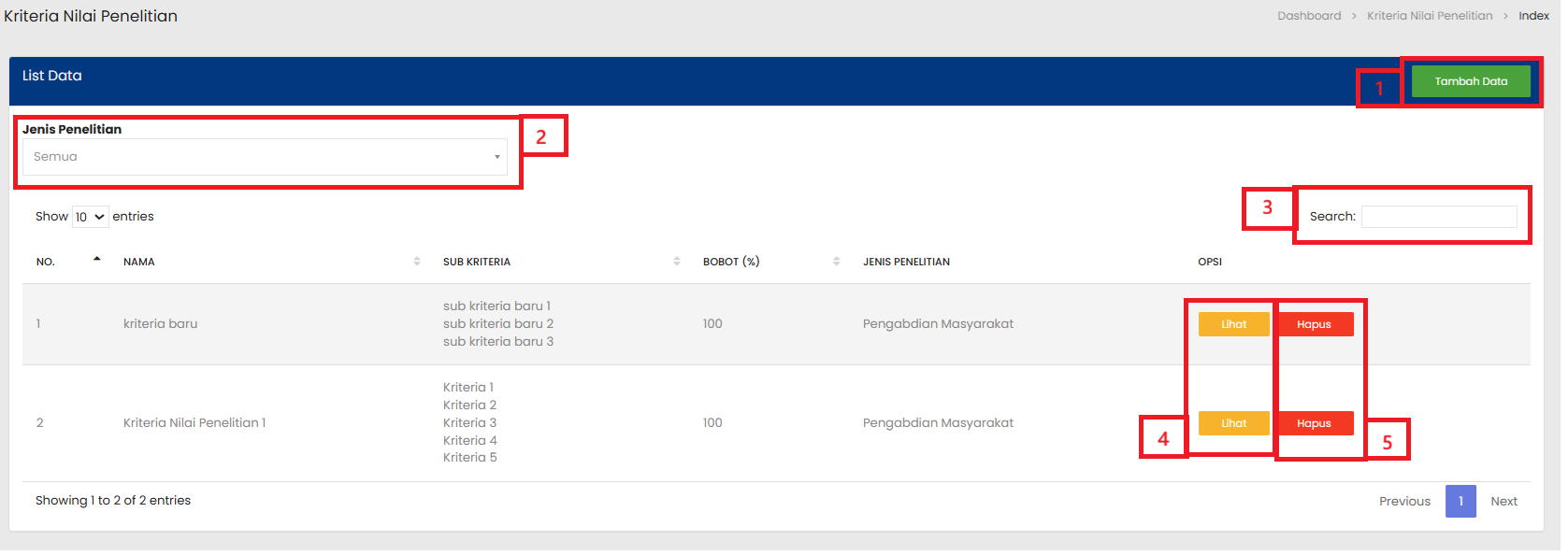This screenshot has width=1568, height=555.
Task: Open the Jenis Penelitian dropdown
Action: pos(265,157)
